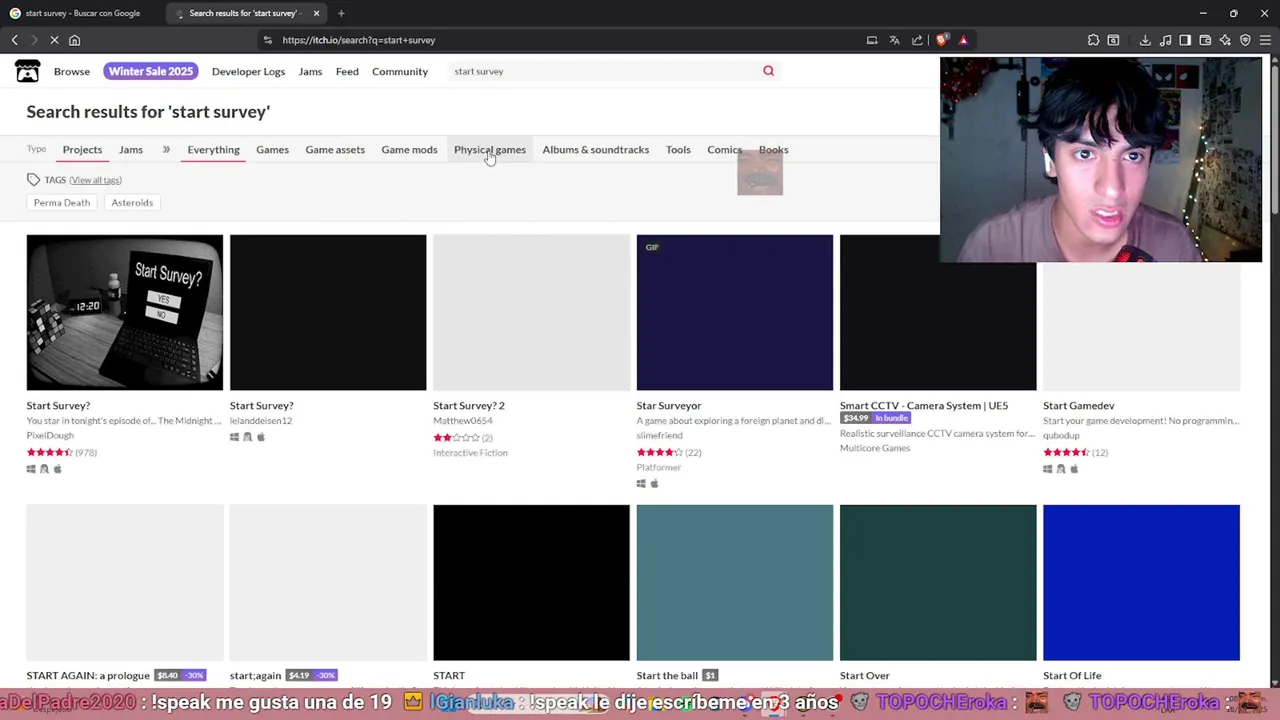Click the Brave VPN shield icon
This screenshot has height=720, width=1280.
click(x=1245, y=40)
